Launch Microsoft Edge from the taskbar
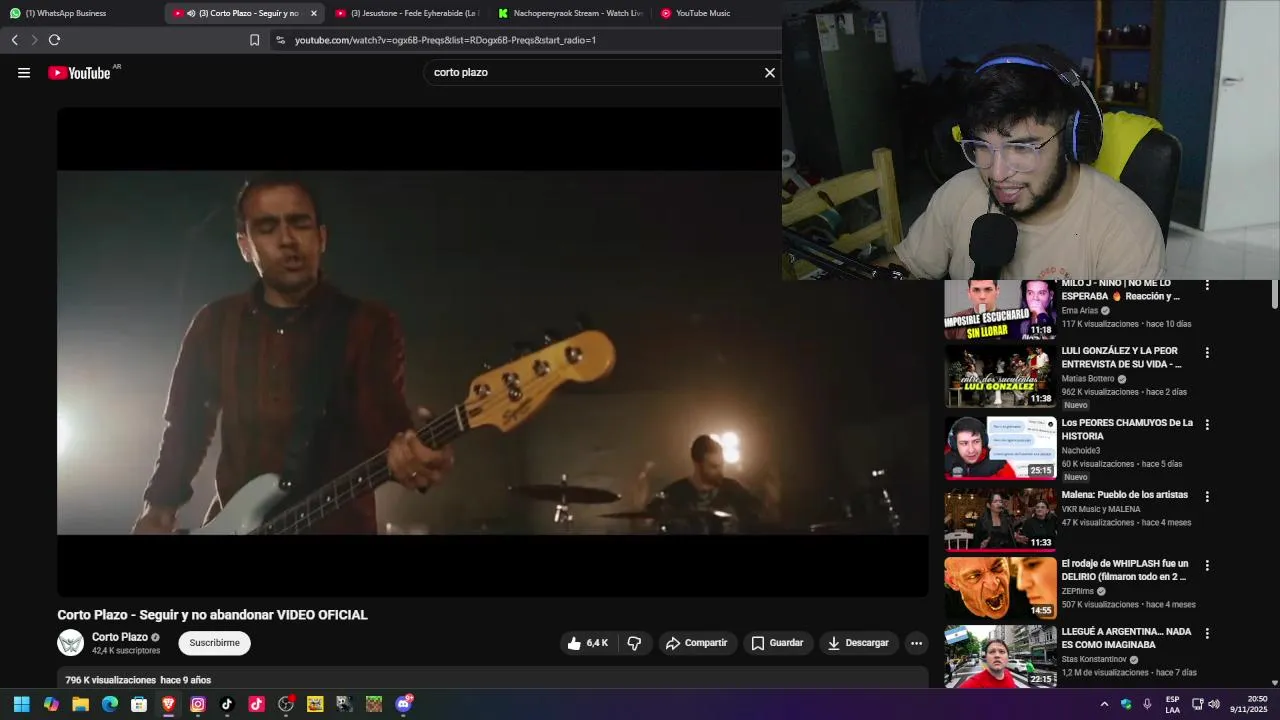Screen dimensions: 1280x720 tap(110, 704)
